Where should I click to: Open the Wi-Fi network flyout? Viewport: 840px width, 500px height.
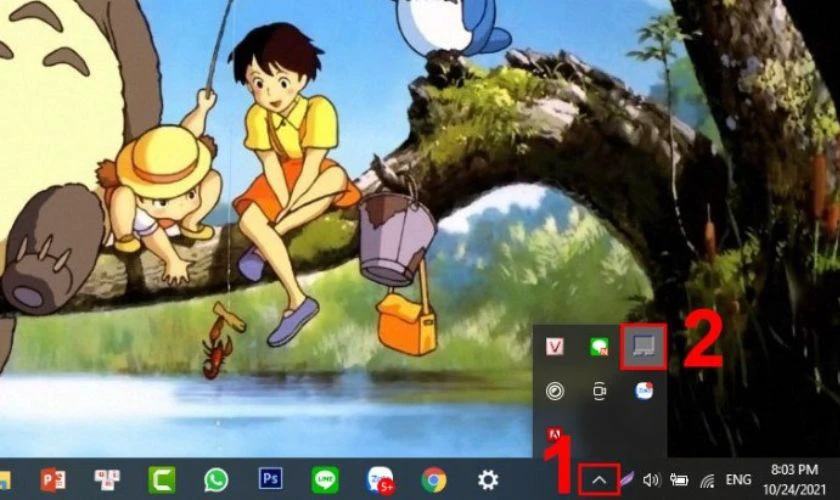coord(708,481)
